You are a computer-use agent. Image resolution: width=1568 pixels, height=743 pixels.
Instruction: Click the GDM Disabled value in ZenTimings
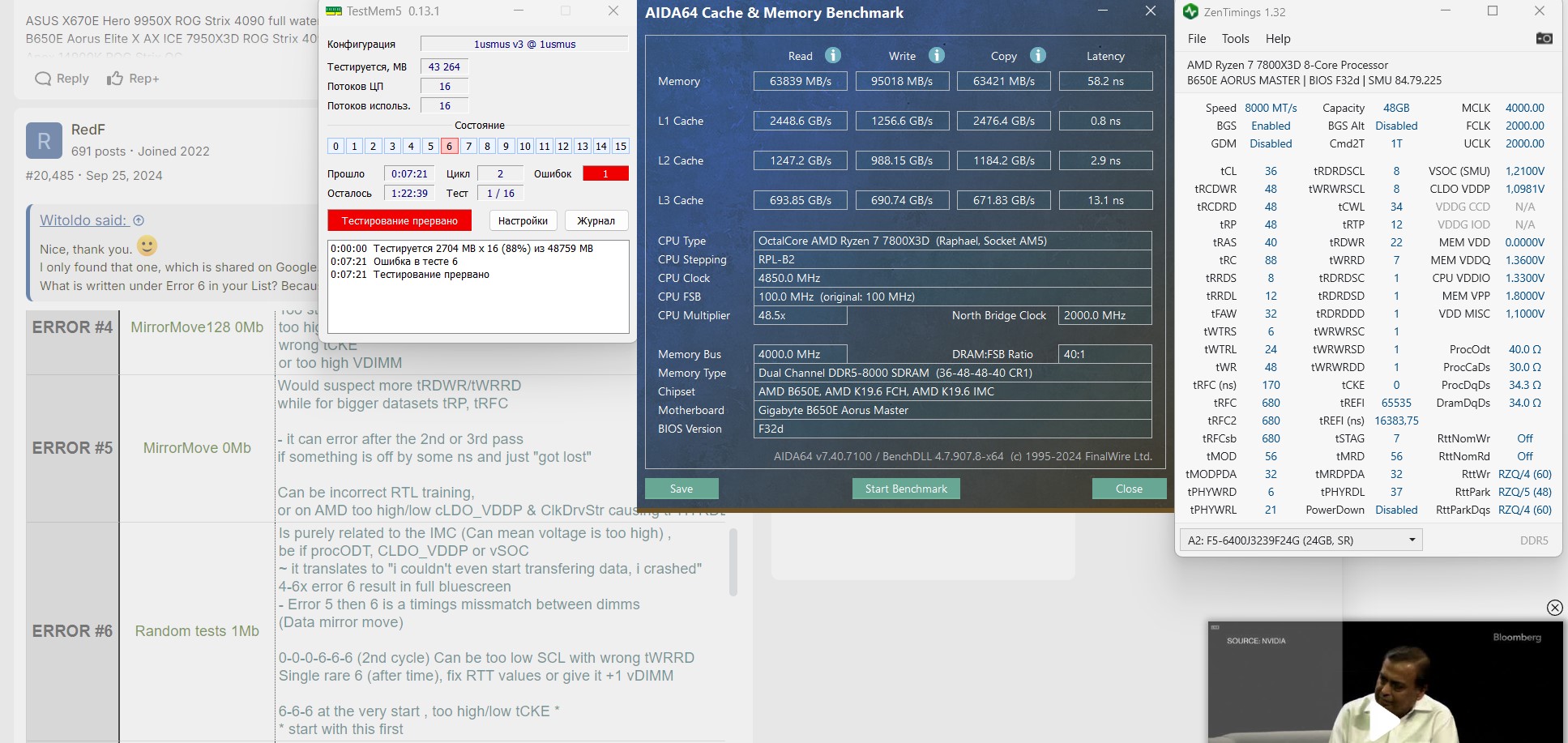(x=1271, y=143)
